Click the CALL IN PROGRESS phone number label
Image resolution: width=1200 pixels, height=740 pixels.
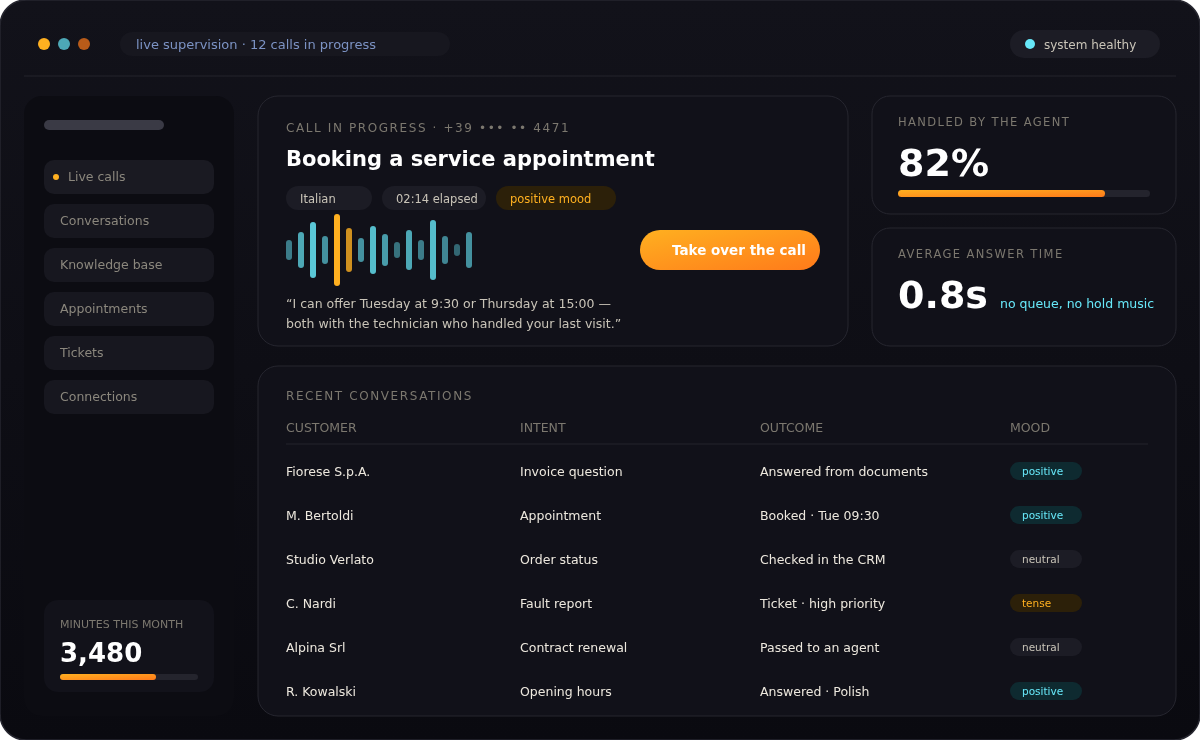click(428, 128)
